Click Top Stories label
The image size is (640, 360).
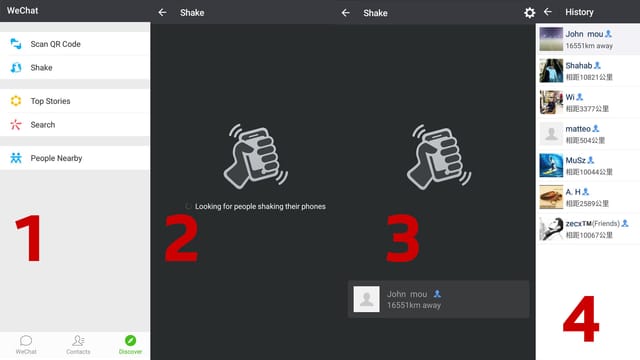coord(50,101)
